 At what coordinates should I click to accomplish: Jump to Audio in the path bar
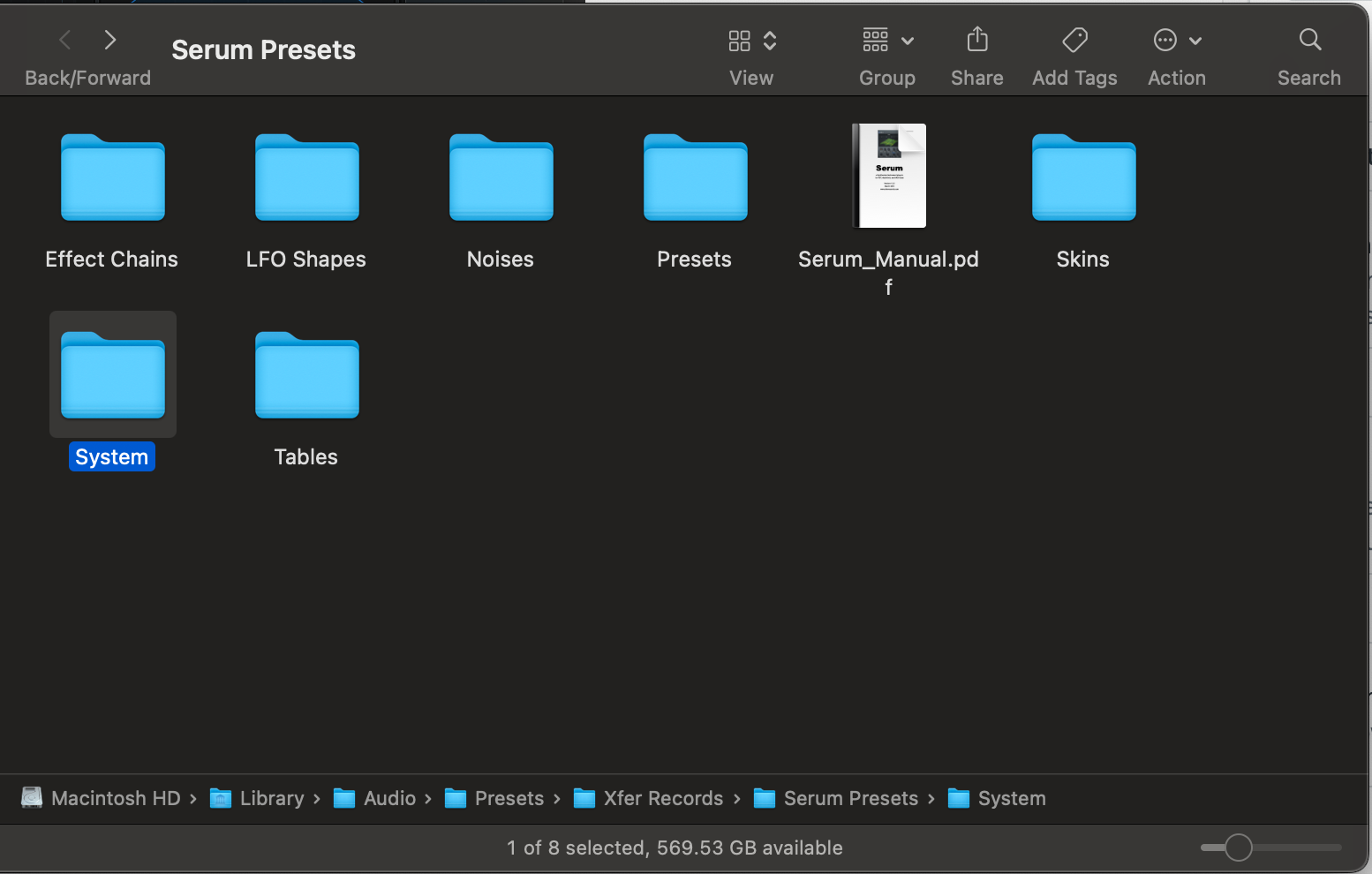(374, 798)
